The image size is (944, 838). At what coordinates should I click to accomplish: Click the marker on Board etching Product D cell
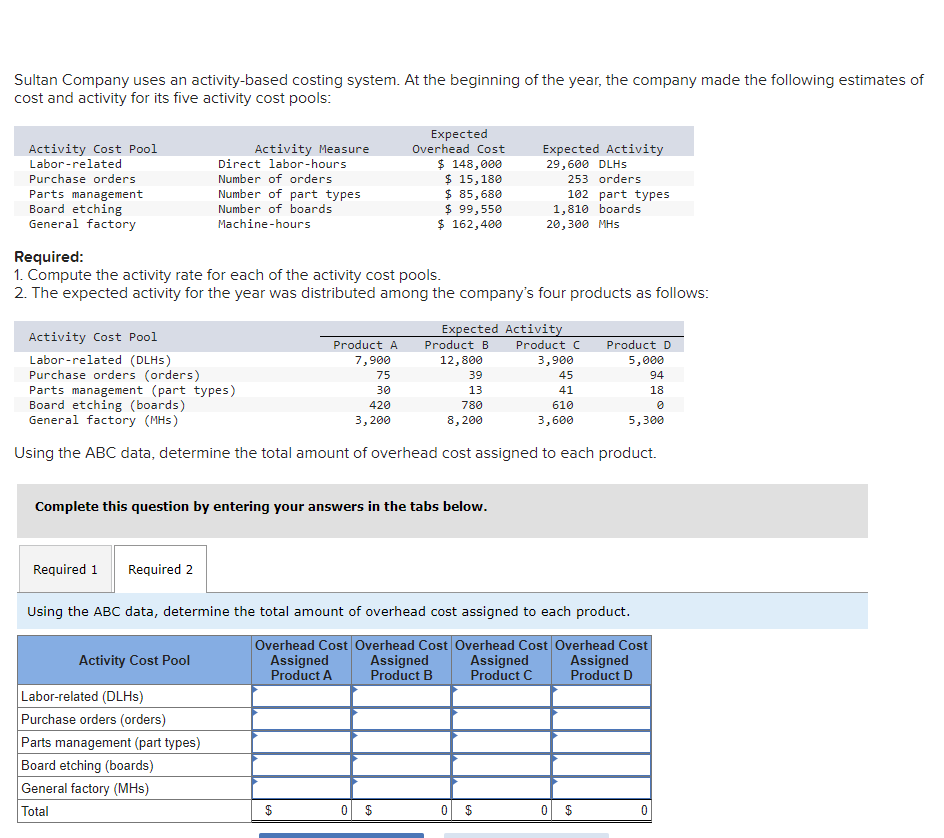(554, 760)
